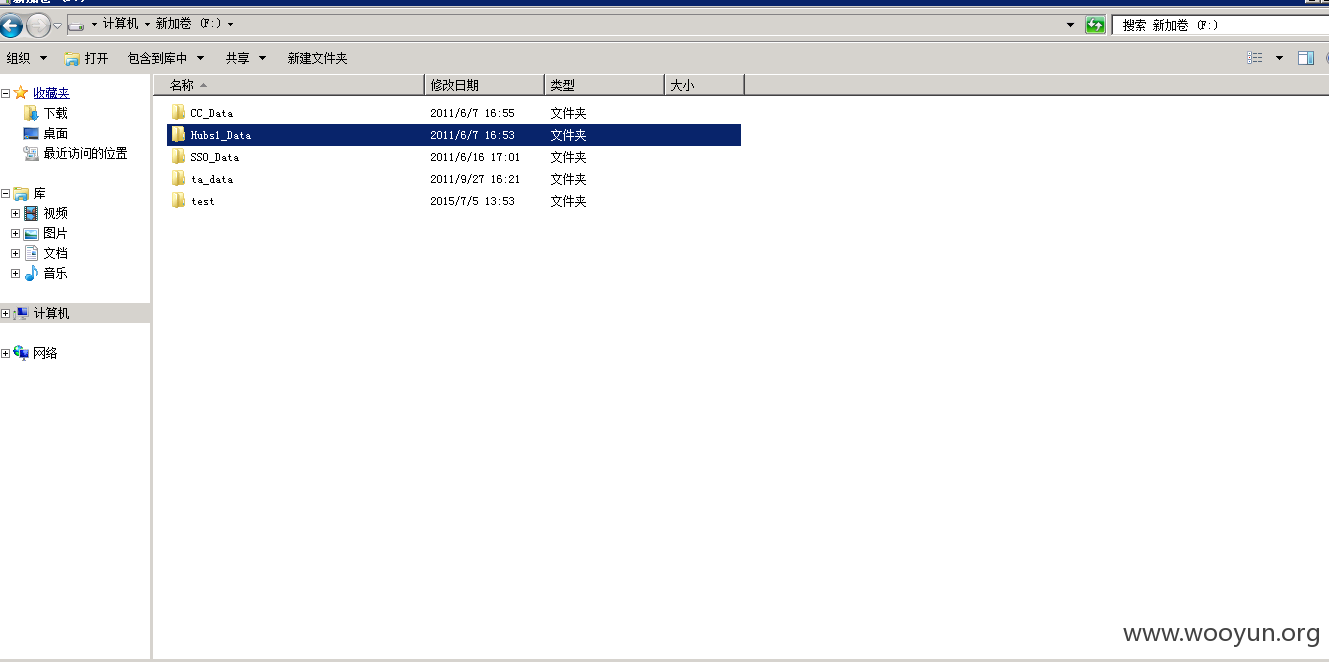Image resolution: width=1329 pixels, height=662 pixels.
Task: Click the 视频 library icon
Action: coord(31,213)
